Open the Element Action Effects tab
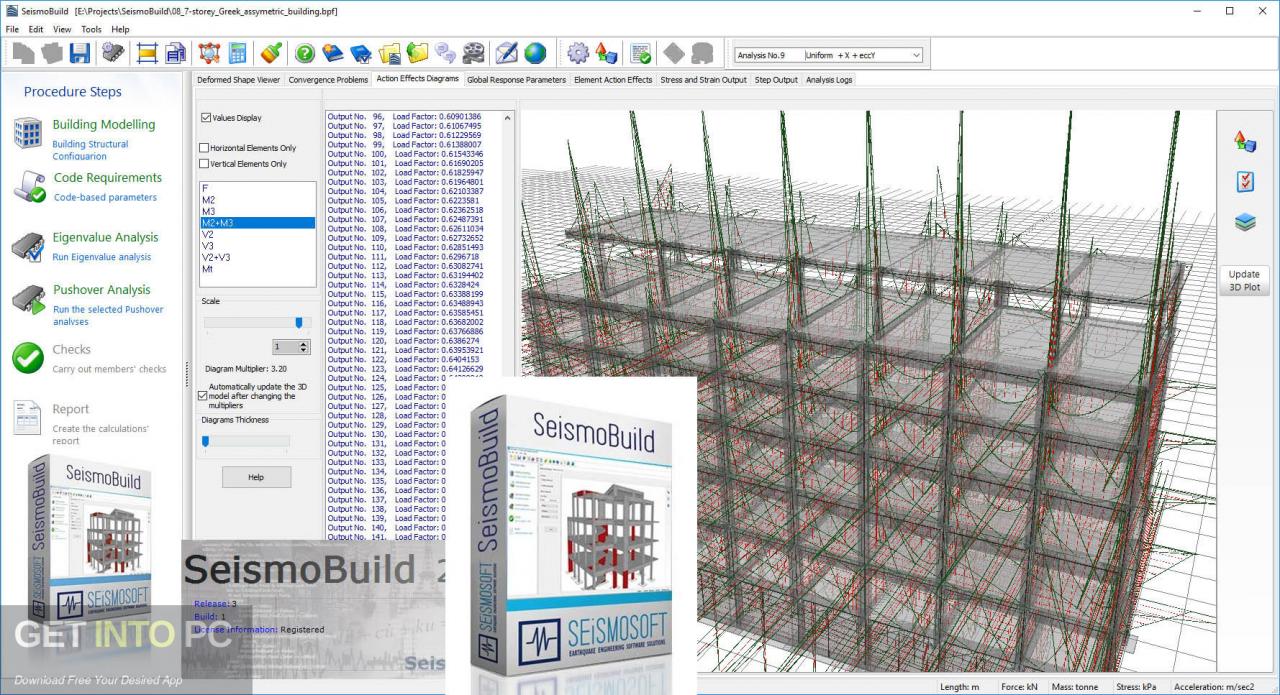1280x695 pixels. coord(613,79)
